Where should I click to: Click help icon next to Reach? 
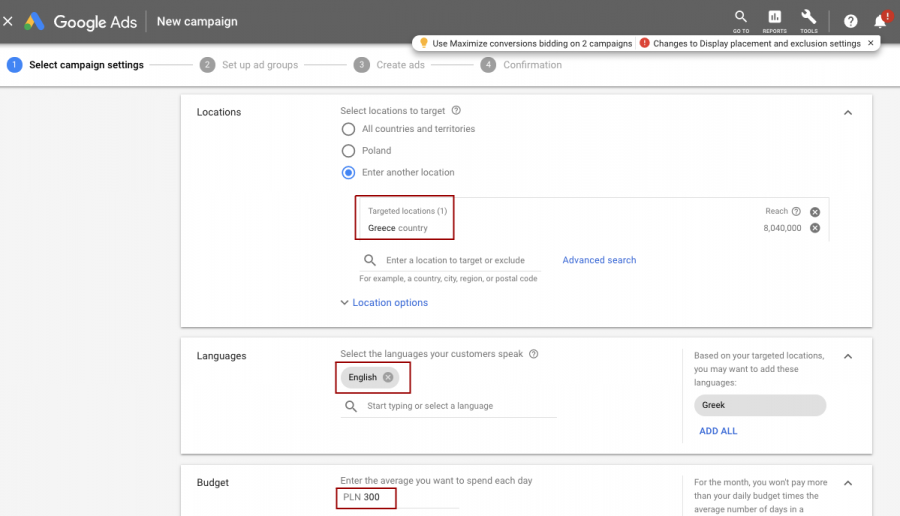pyautogui.click(x=796, y=212)
